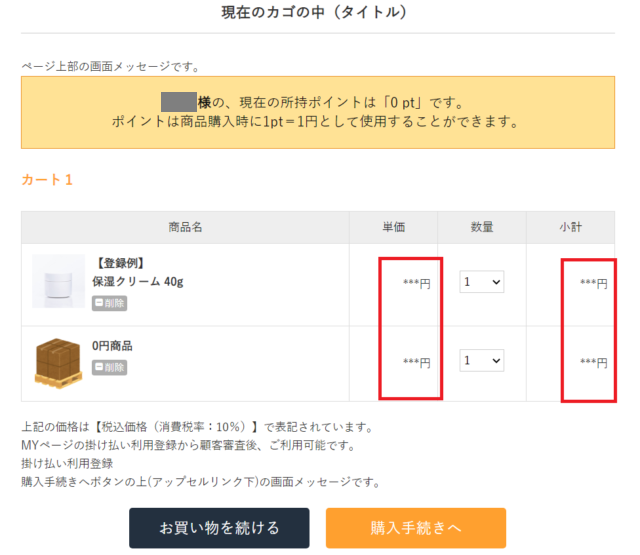Remove the 0円商品 item from cart
Screen dimensions: 640x555
click(x=109, y=367)
